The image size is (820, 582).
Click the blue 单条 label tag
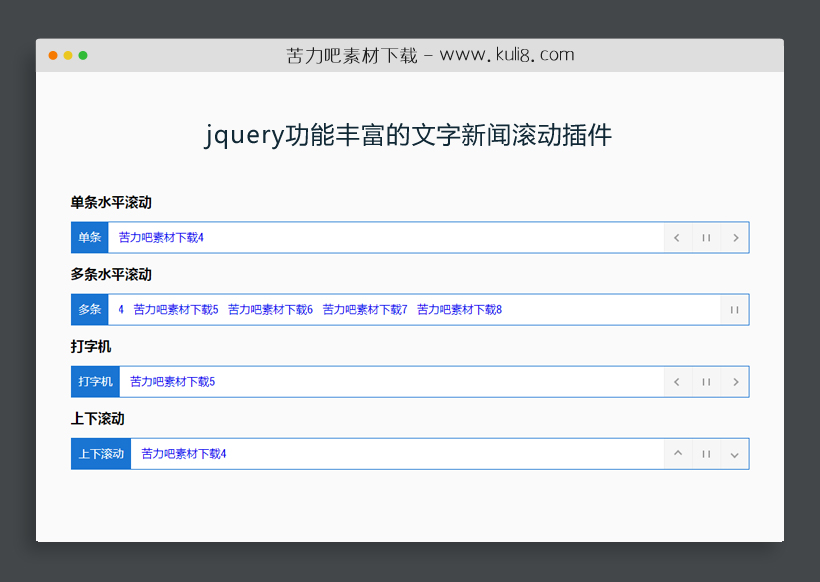89,237
